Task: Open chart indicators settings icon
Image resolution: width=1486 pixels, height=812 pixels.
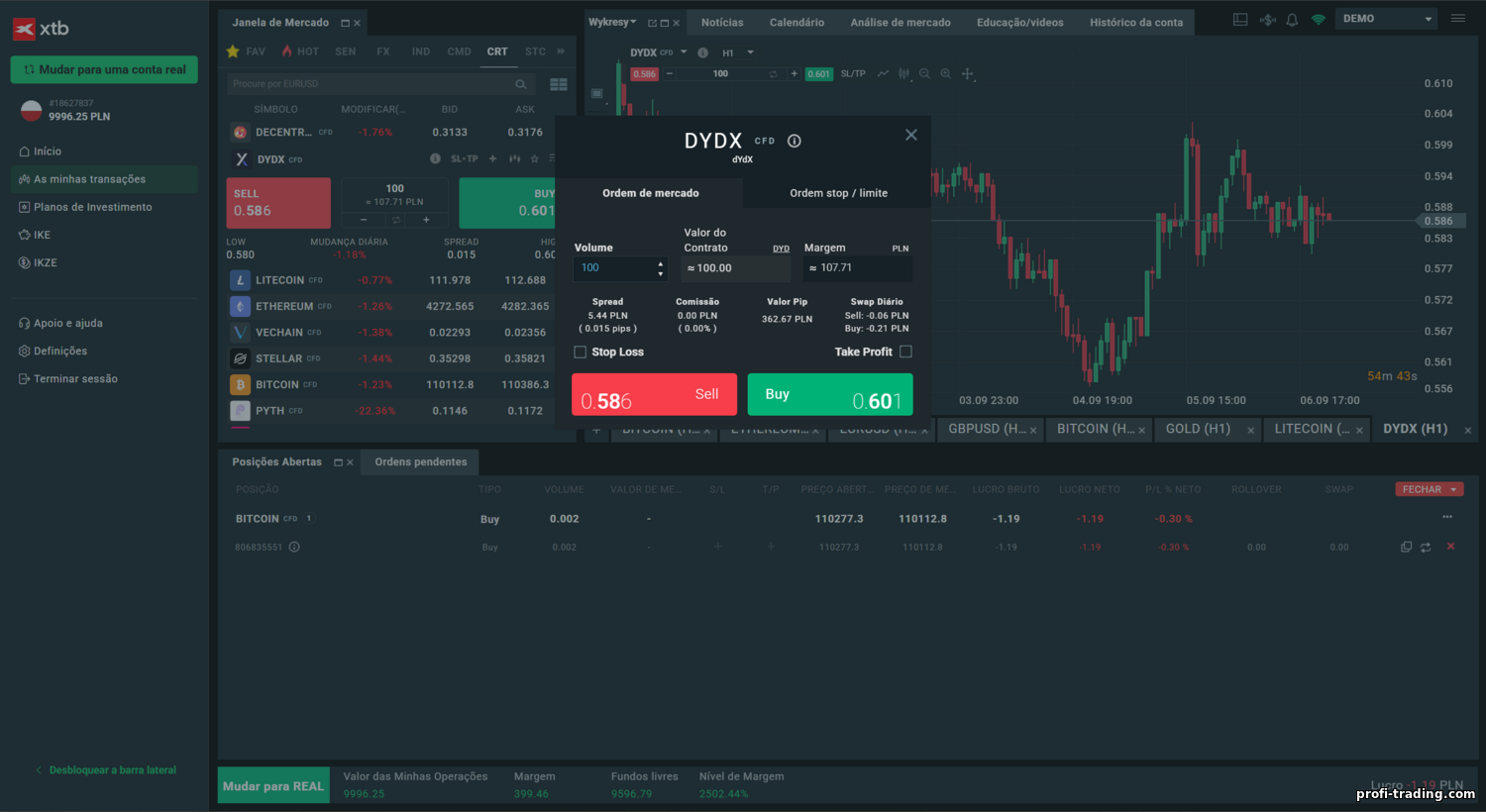Action: coord(904,73)
